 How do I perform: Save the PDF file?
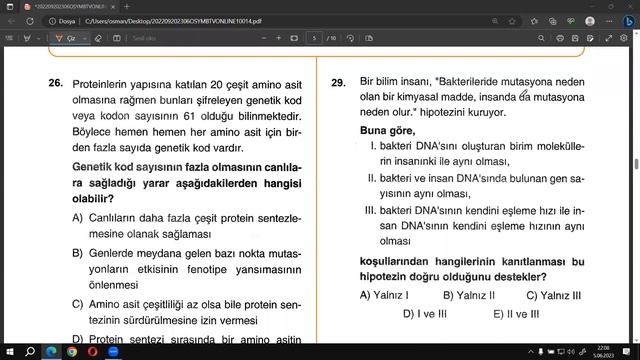[x=575, y=38]
